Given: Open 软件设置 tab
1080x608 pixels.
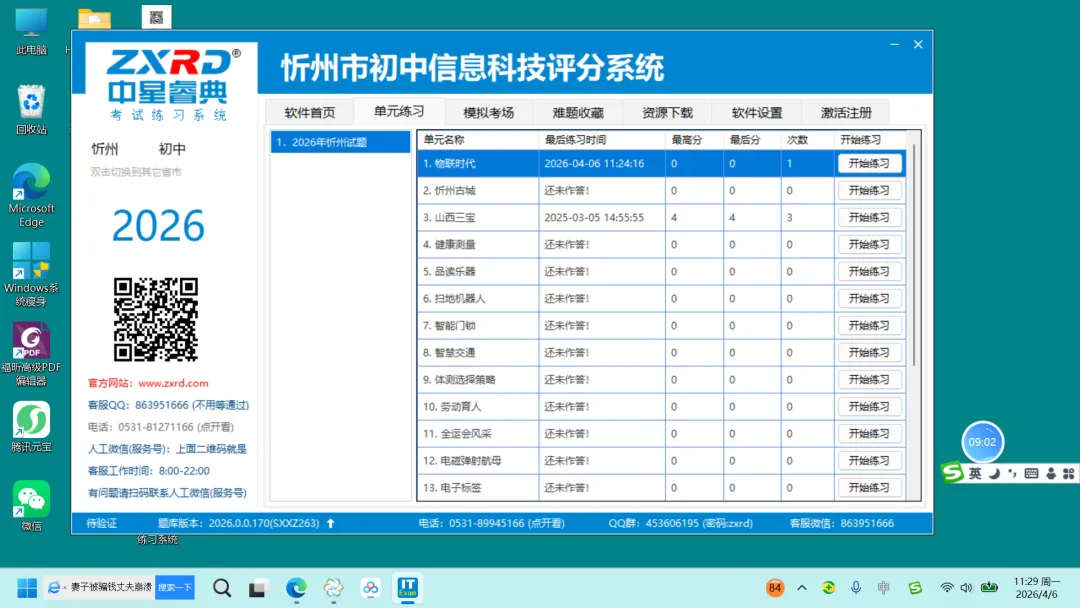Looking at the screenshot, I should pyautogui.click(x=757, y=112).
